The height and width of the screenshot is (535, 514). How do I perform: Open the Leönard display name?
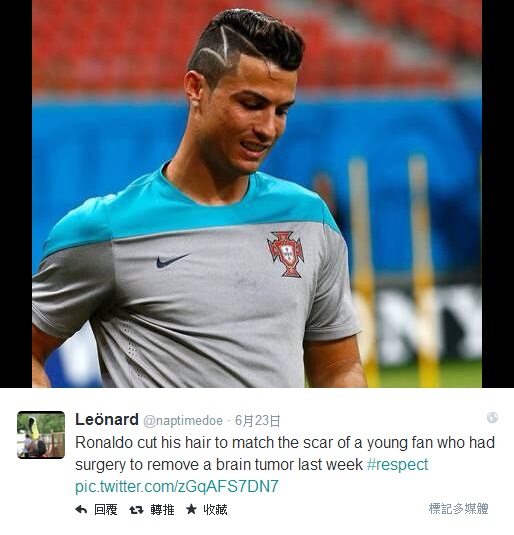point(107,419)
